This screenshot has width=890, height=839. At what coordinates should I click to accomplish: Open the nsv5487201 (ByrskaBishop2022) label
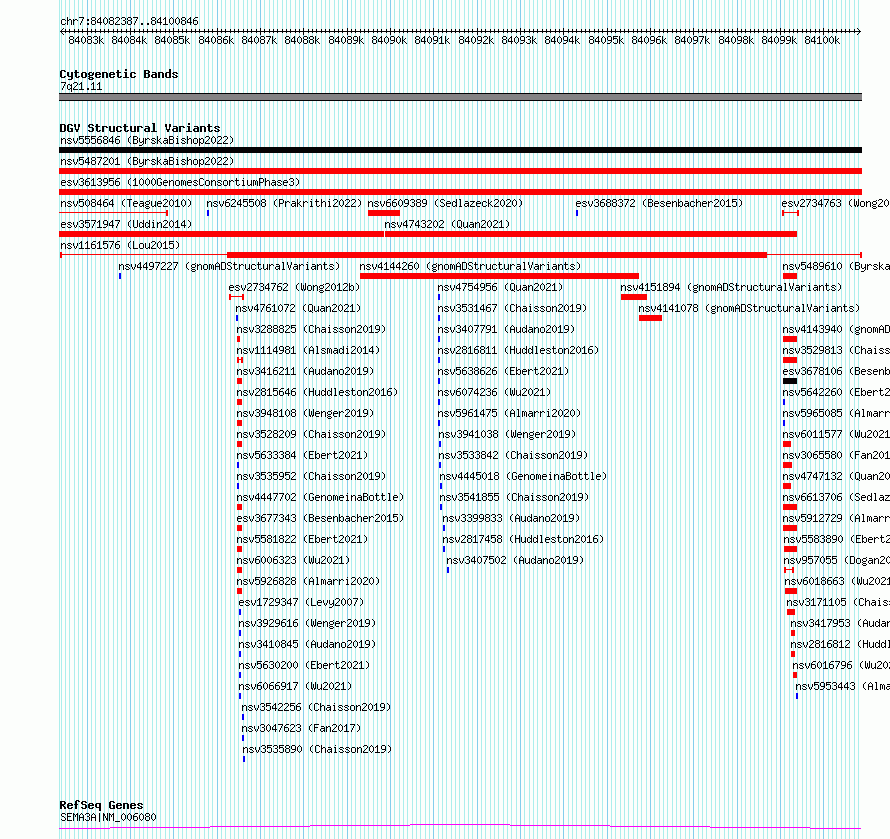coord(147,161)
